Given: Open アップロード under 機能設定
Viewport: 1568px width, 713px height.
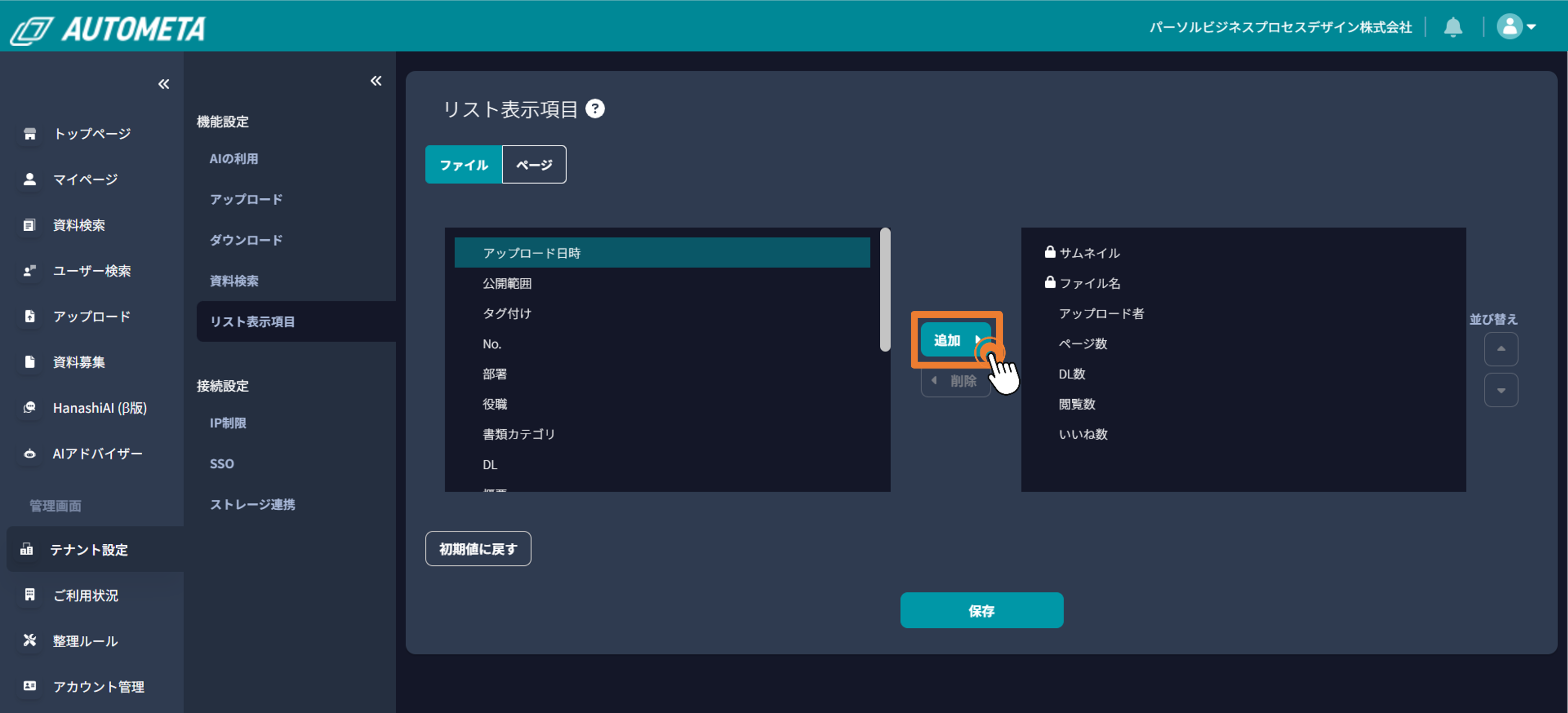Looking at the screenshot, I should pyautogui.click(x=246, y=200).
